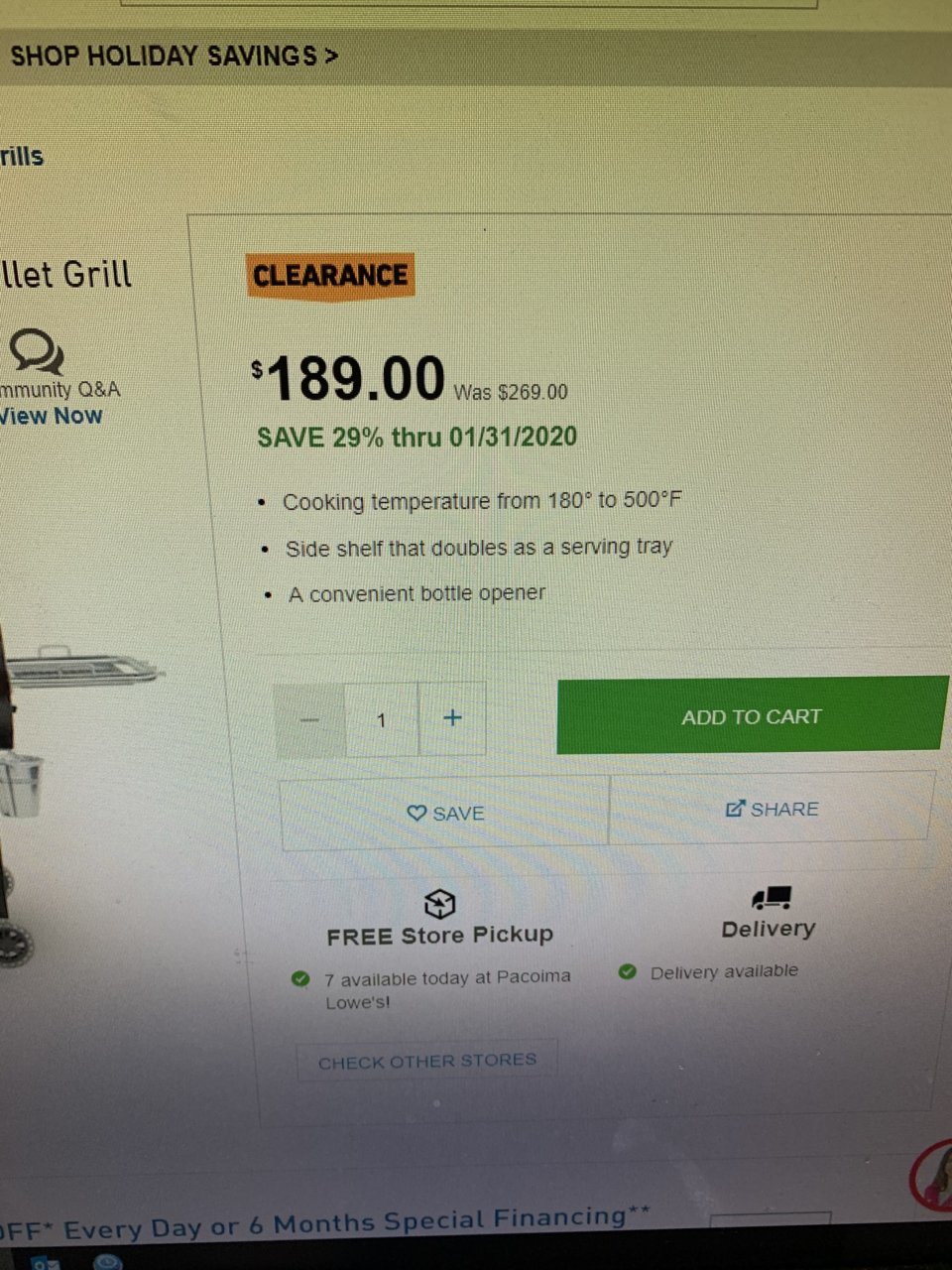The width and height of the screenshot is (952, 1270).
Task: Click the Add to Cart button
Action: coord(752,715)
